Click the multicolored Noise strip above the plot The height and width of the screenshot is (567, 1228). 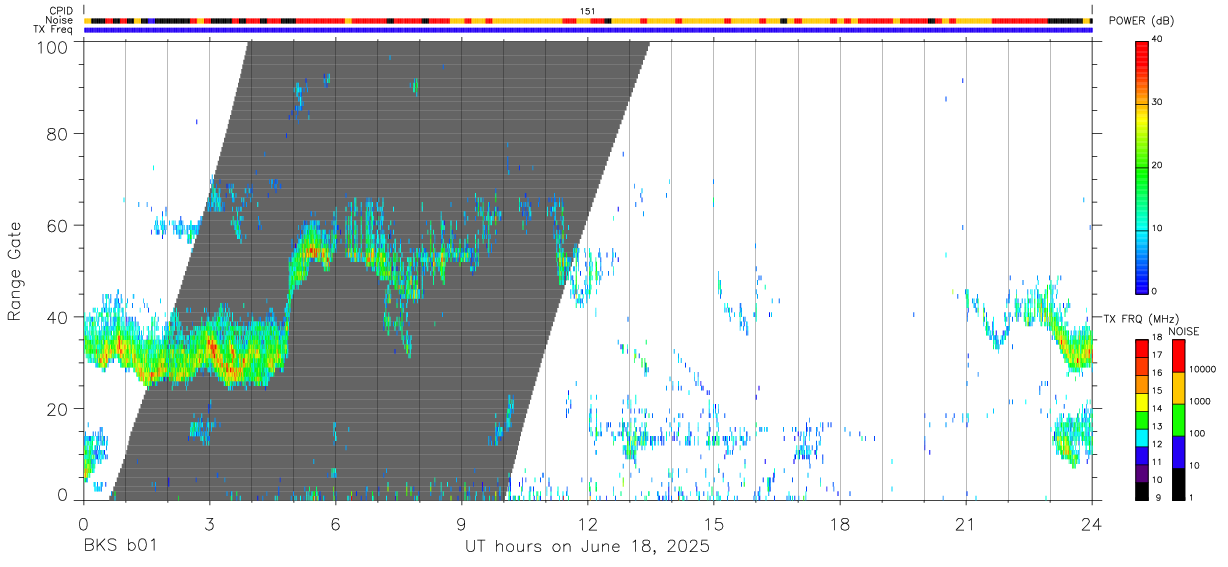point(587,20)
